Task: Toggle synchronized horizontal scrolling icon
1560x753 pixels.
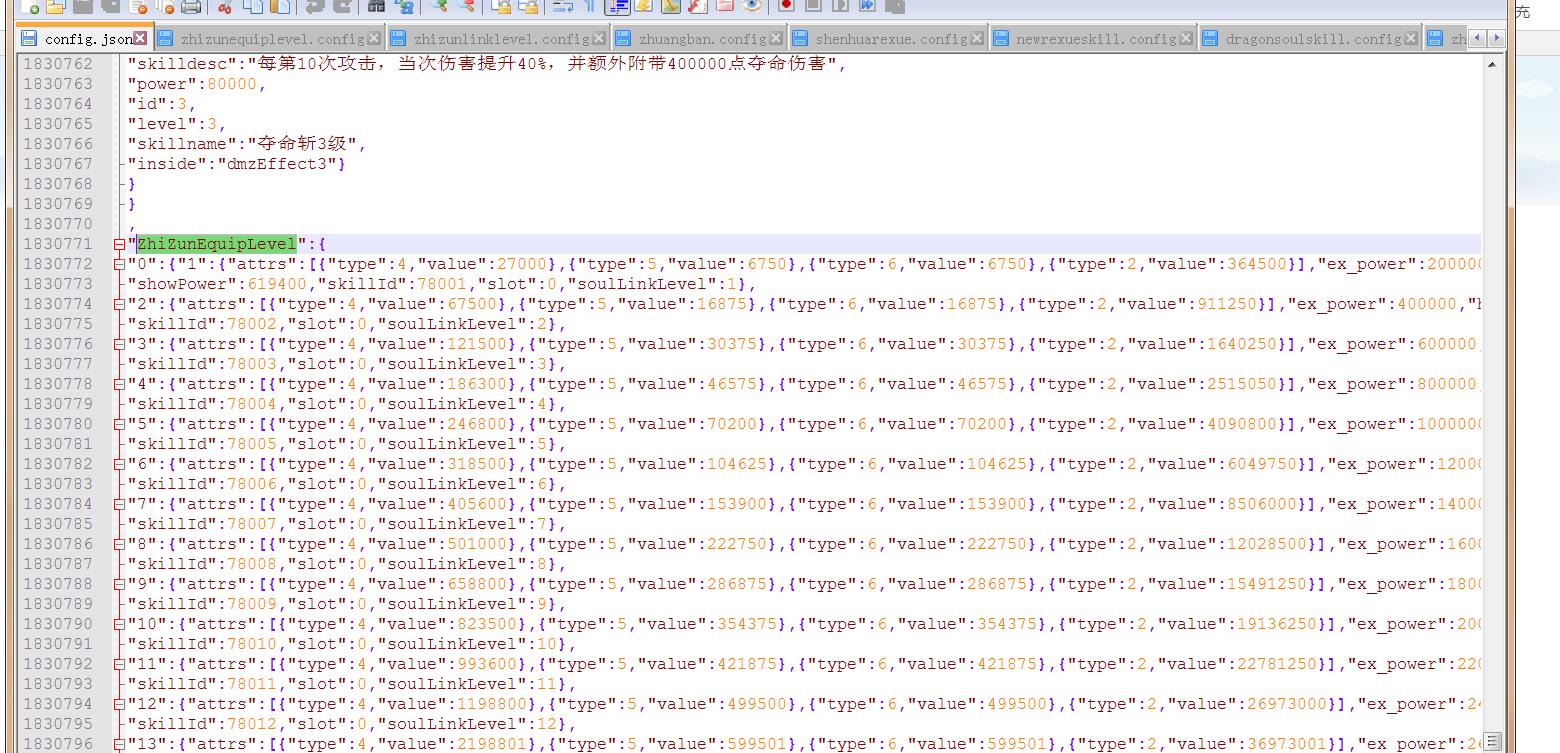Action: pos(529,6)
